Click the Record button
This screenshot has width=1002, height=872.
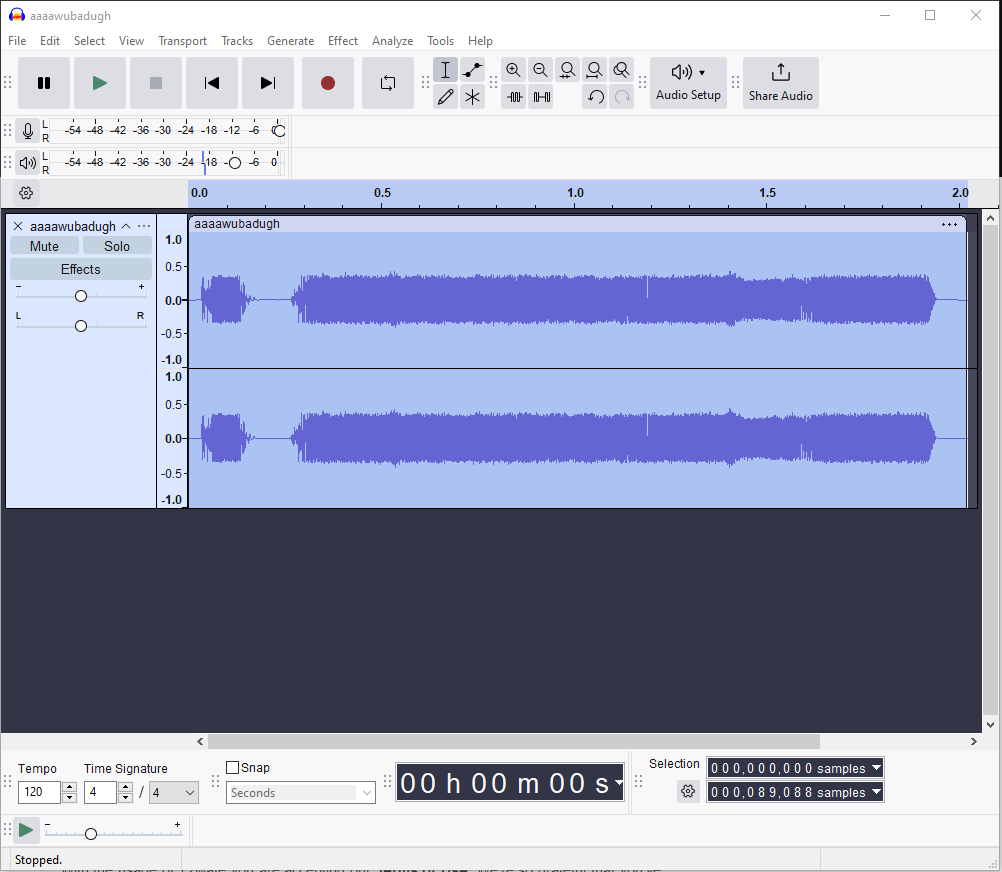(x=328, y=83)
